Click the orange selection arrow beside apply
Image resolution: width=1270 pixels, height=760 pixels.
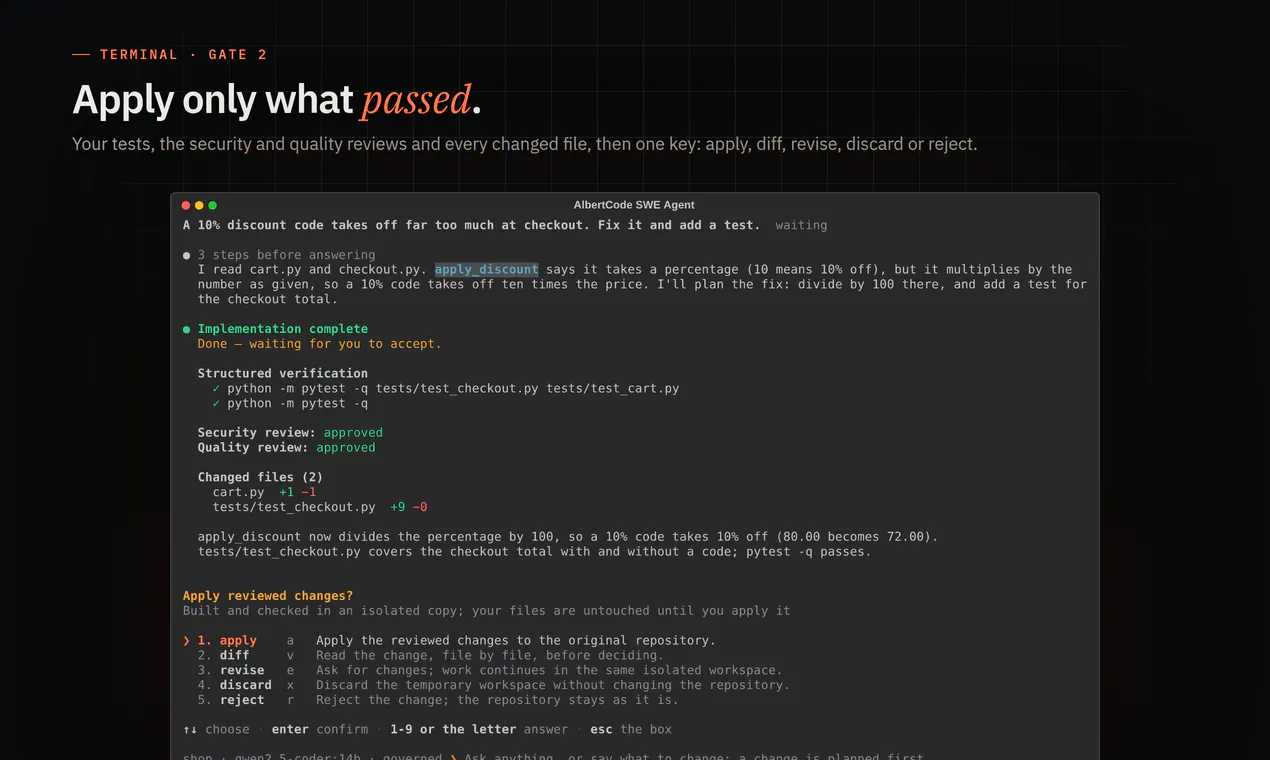(186, 640)
